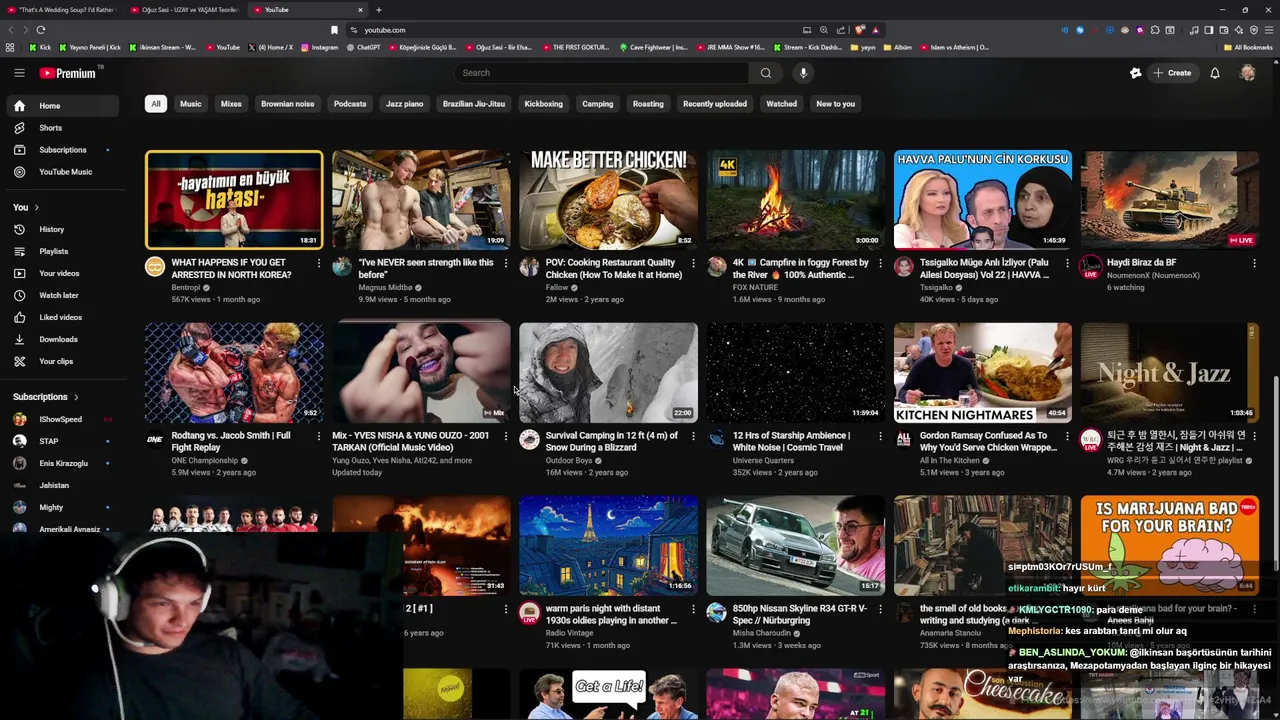This screenshot has width=1280, height=720.
Task: Click the search magnifier button
Action: tap(766, 73)
